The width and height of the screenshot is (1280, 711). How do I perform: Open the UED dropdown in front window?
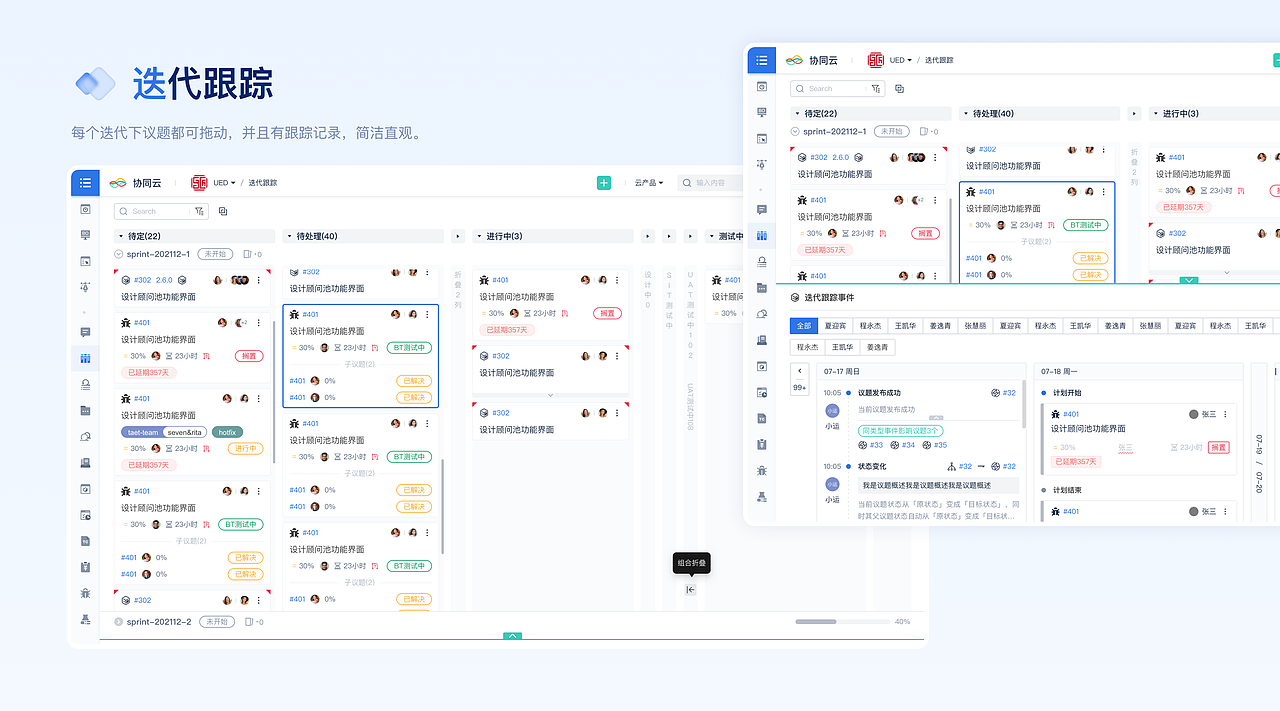click(x=901, y=60)
